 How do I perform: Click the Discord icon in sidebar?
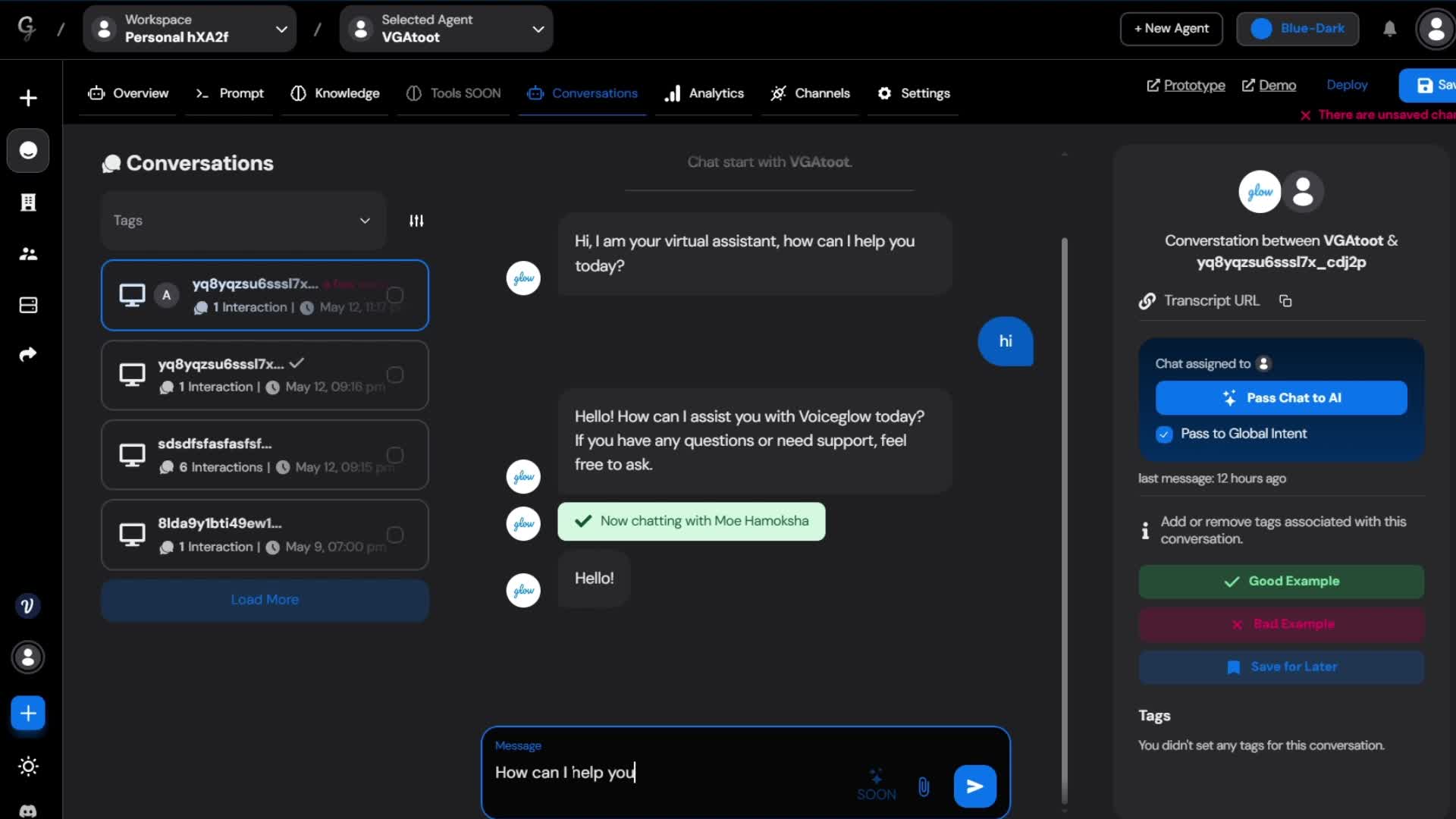tap(28, 810)
